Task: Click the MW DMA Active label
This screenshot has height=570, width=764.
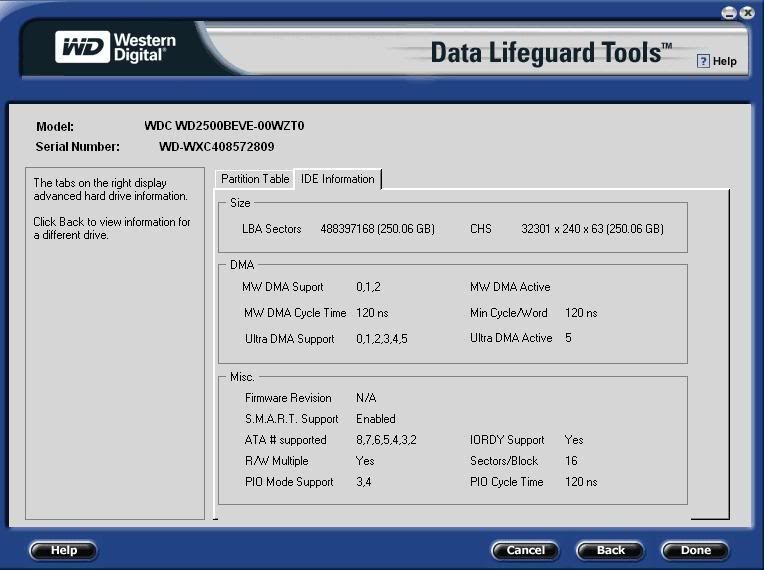Action: pyautogui.click(x=510, y=287)
